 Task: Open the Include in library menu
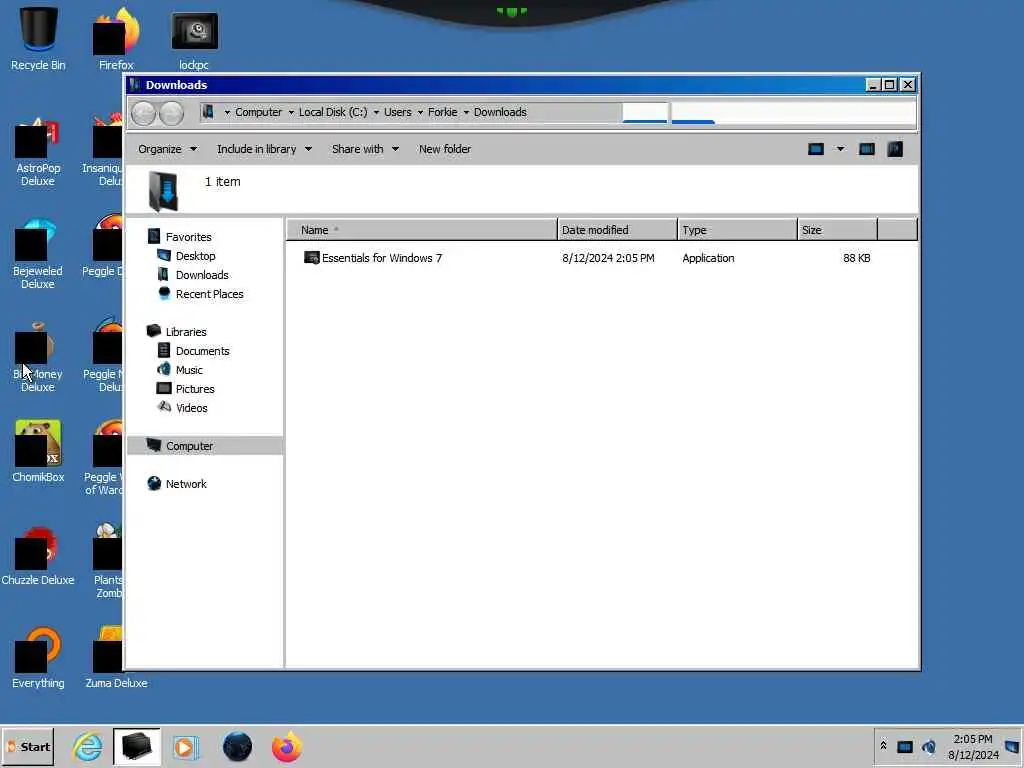pos(264,149)
